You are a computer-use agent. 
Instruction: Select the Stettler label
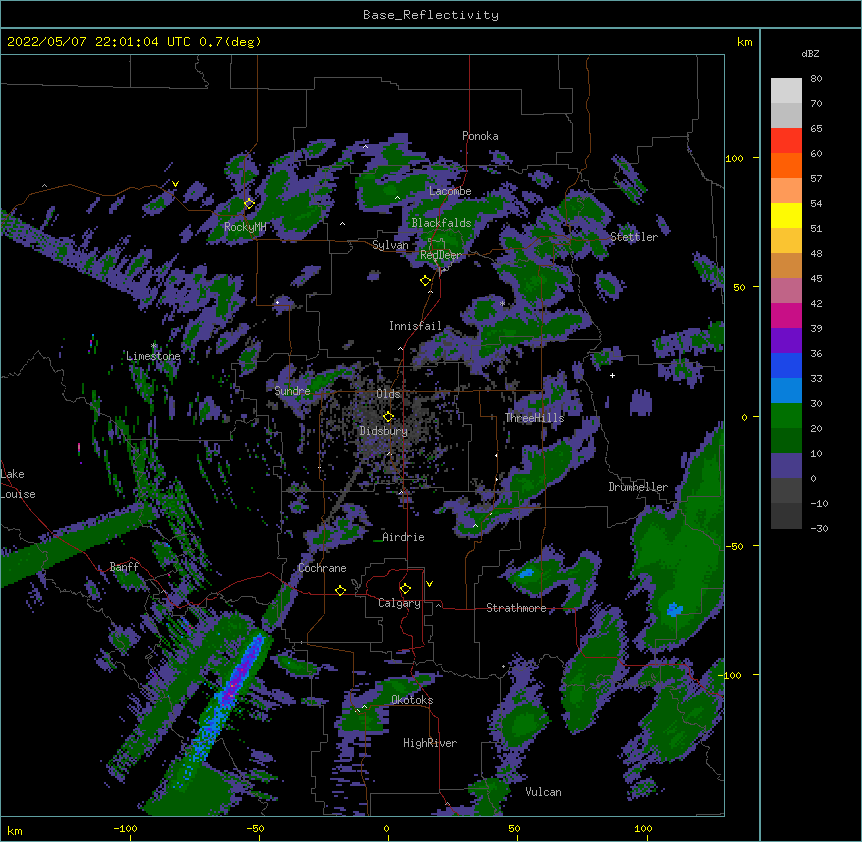point(634,237)
